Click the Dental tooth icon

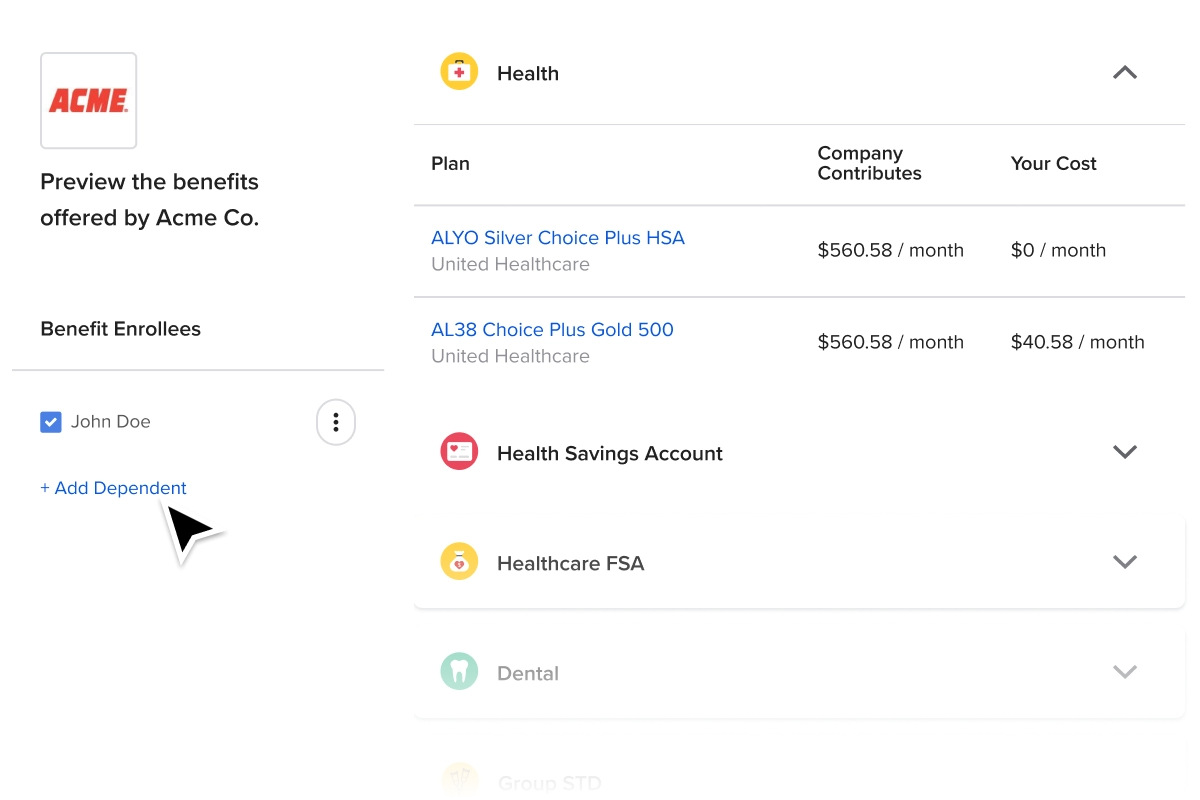[459, 671]
